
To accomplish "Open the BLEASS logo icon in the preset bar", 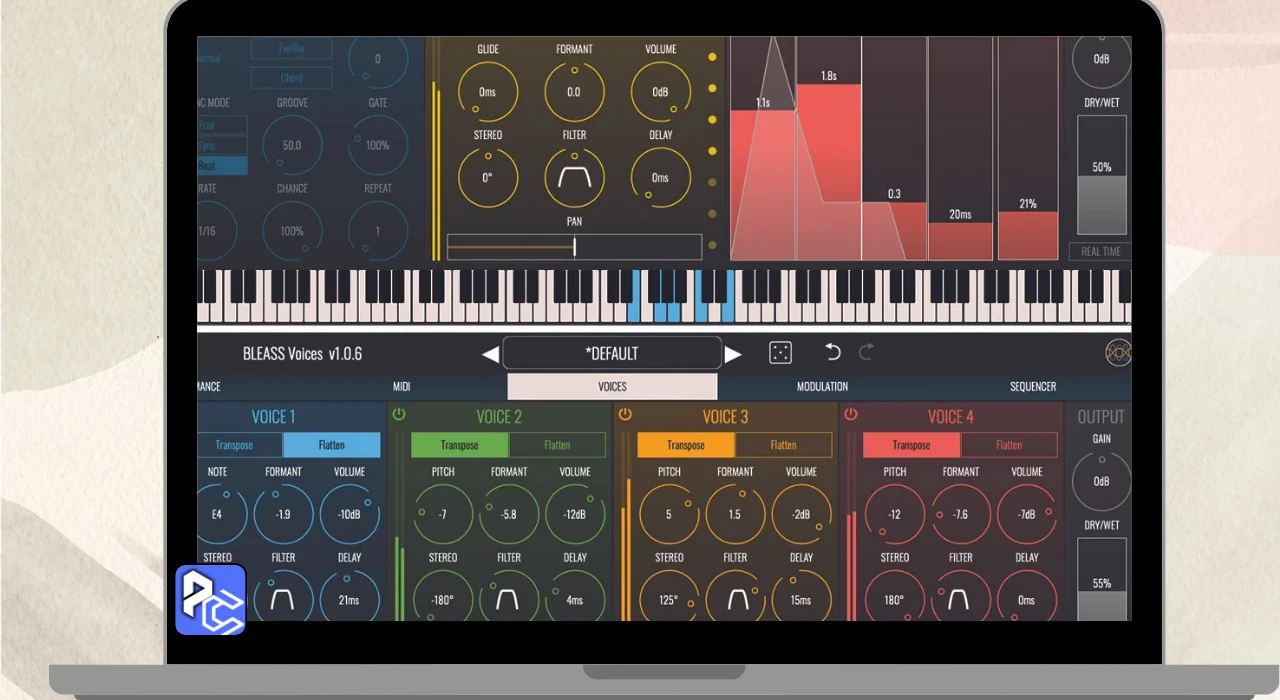I will coord(1118,353).
